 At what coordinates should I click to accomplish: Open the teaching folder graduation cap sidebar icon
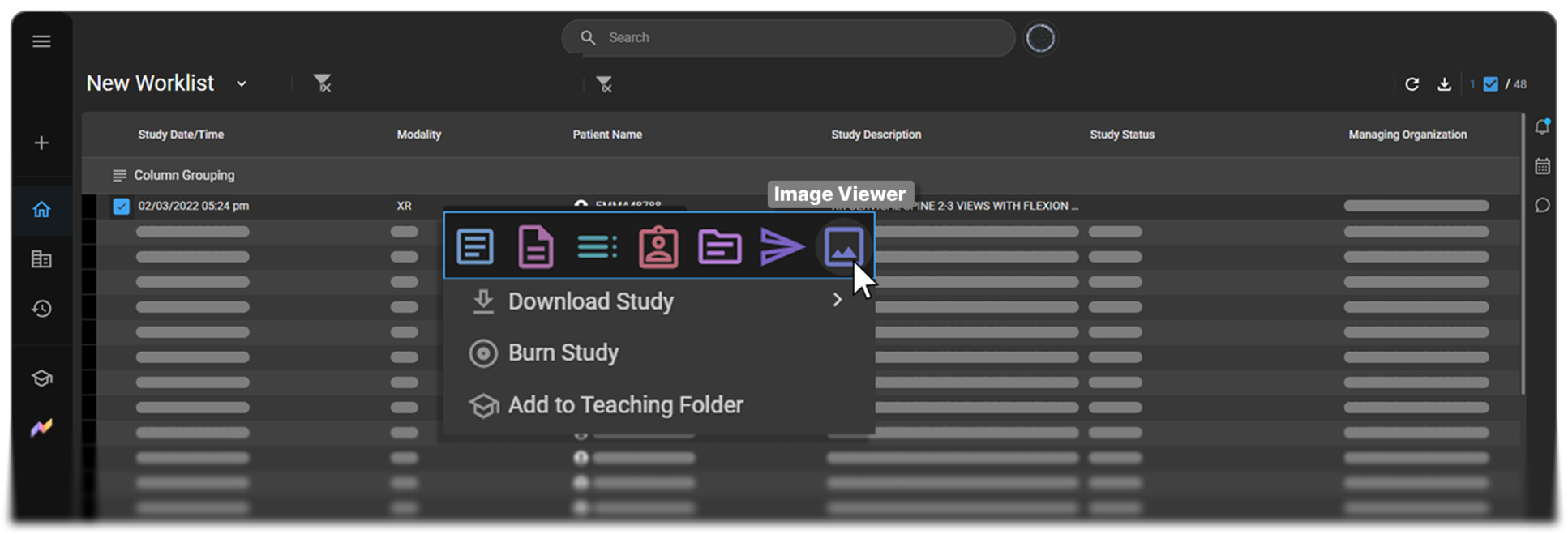click(41, 378)
